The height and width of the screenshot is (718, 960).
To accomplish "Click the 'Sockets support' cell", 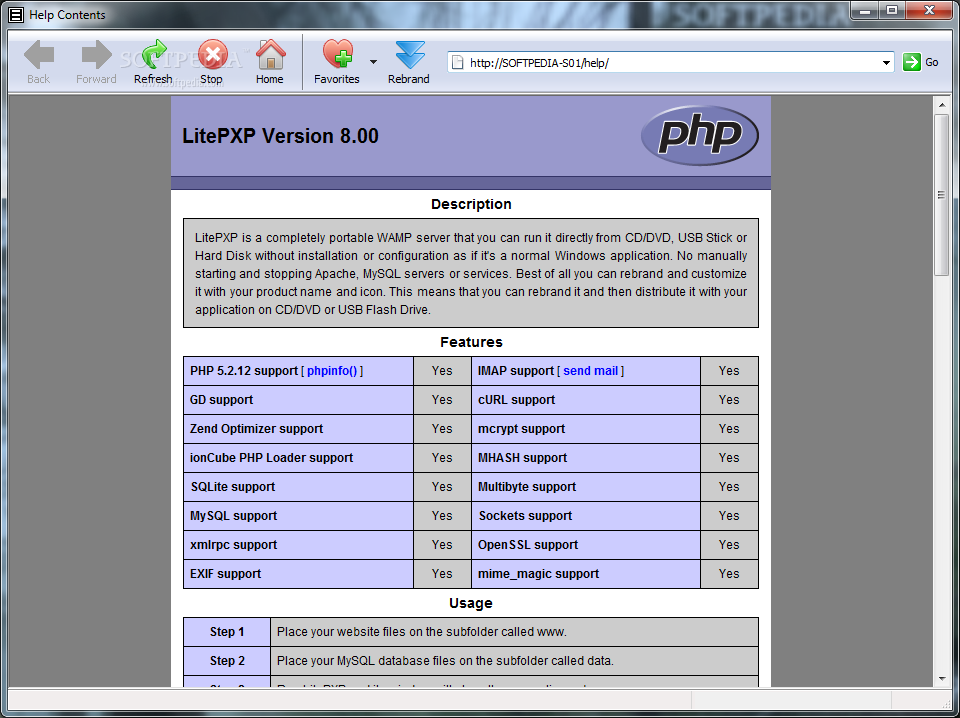I will pos(586,515).
